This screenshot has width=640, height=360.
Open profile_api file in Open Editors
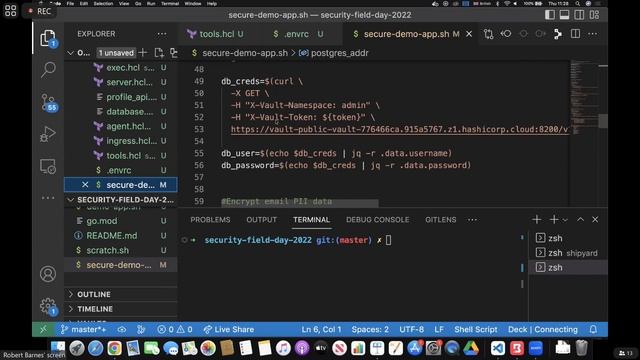pyautogui.click(x=121, y=97)
